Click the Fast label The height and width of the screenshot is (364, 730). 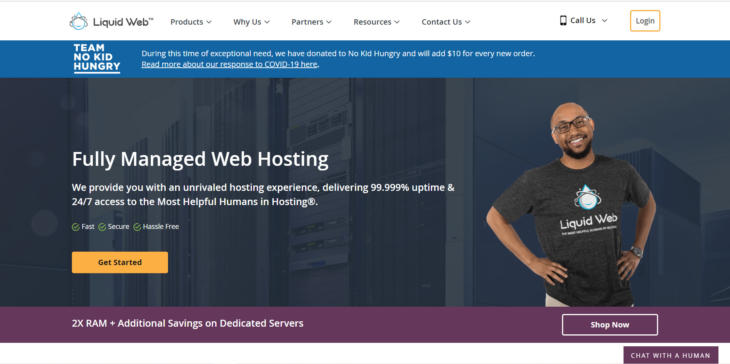[88, 227]
